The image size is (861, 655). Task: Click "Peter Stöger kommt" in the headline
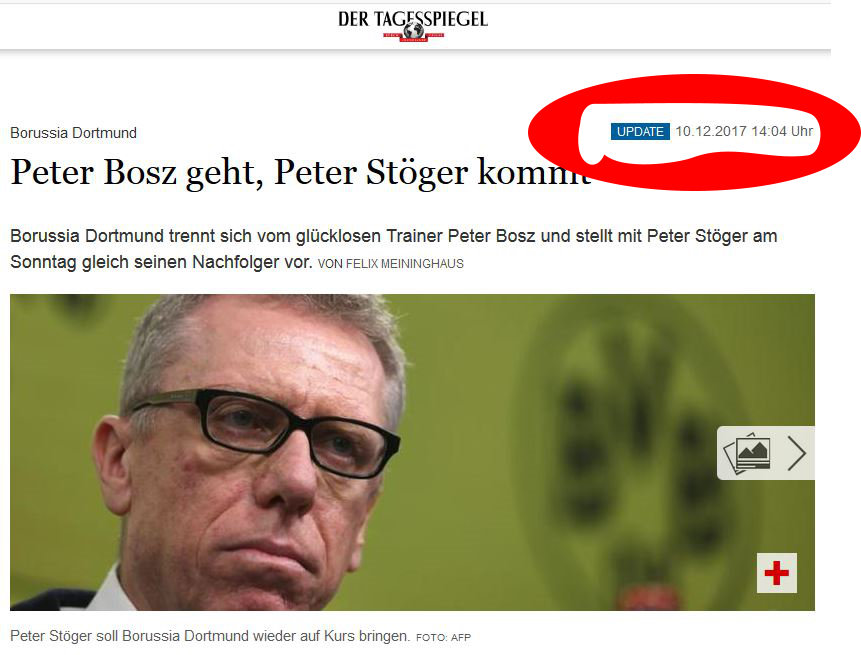coord(432,173)
